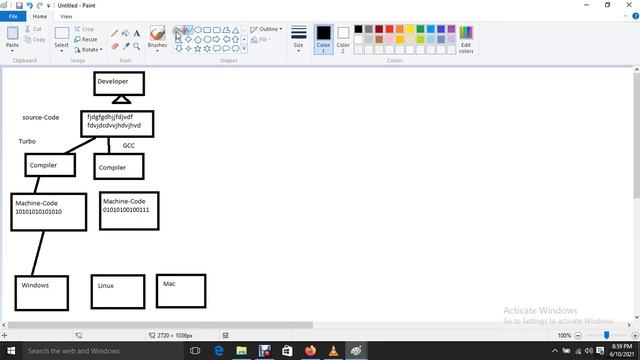640x360 pixels.
Task: Open the shape Fill dropdown
Action: (x=260, y=40)
